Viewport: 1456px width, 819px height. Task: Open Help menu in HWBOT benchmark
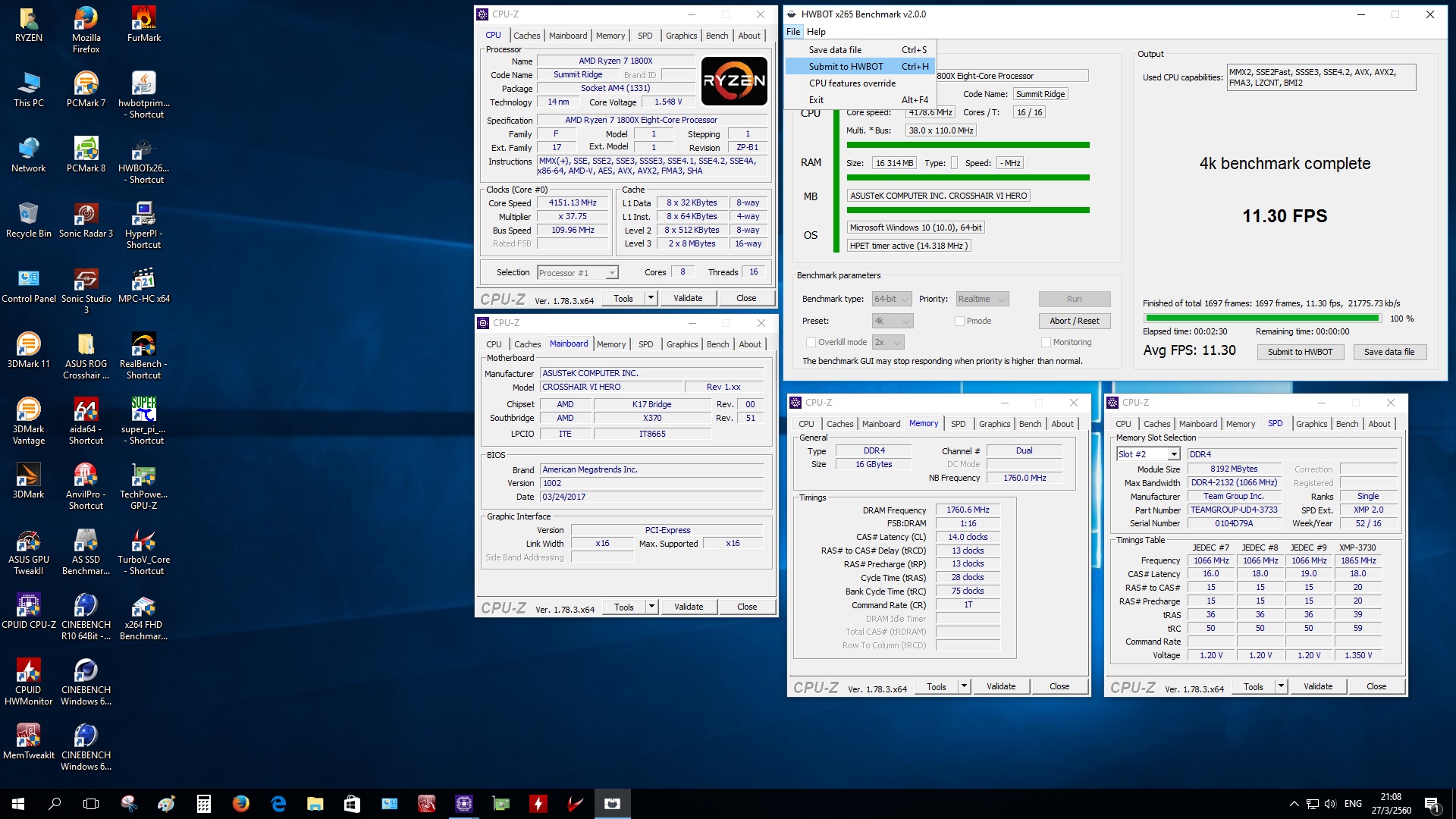(816, 32)
